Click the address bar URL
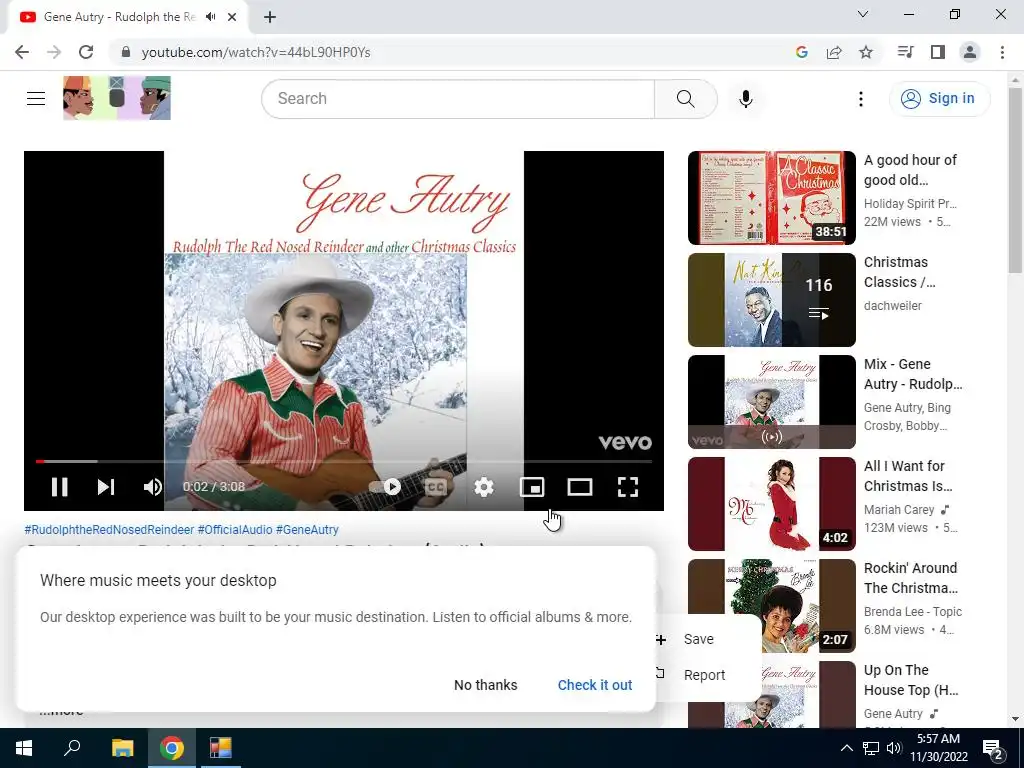The width and height of the screenshot is (1024, 768). [x=256, y=52]
